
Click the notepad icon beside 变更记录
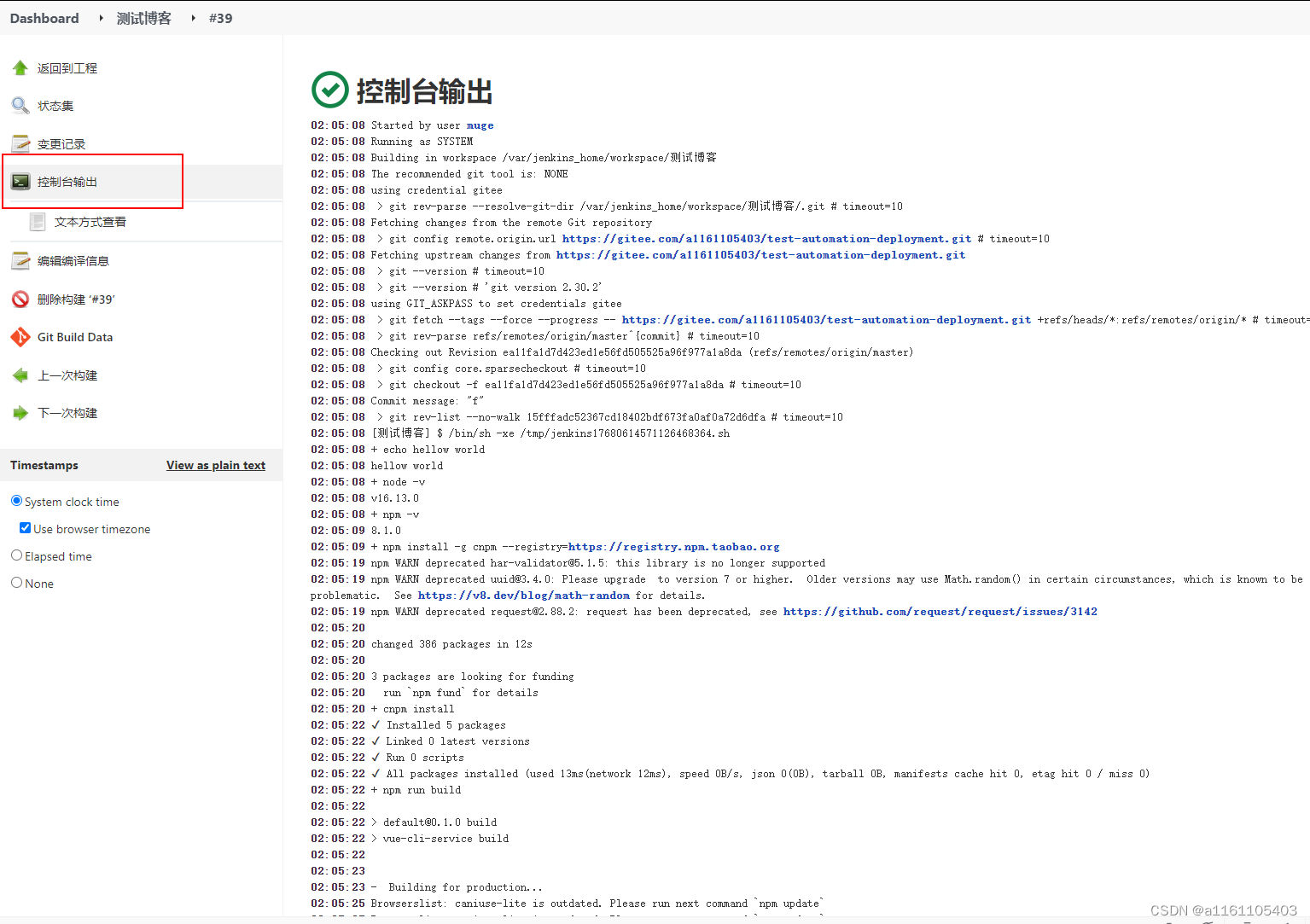click(x=20, y=143)
